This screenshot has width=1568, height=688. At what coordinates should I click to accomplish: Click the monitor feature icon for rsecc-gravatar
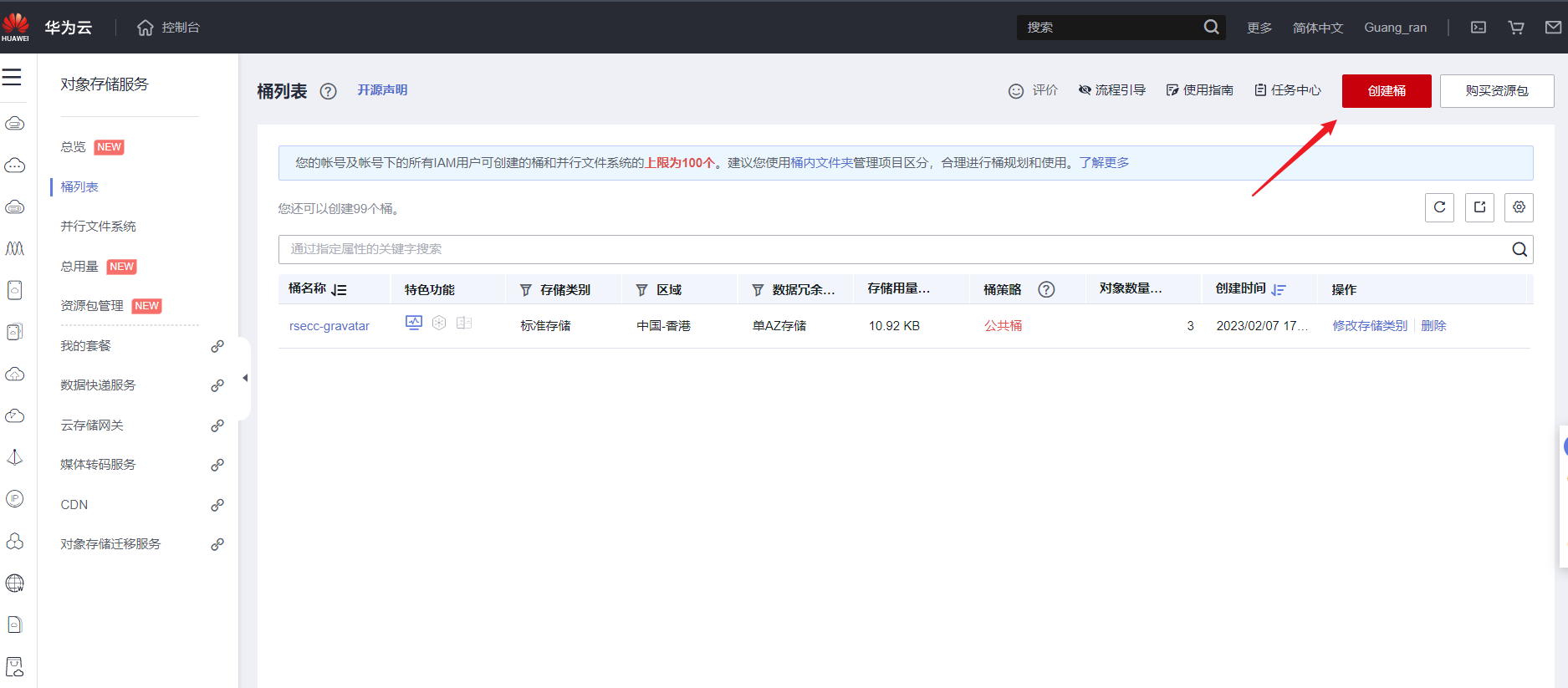click(x=414, y=323)
